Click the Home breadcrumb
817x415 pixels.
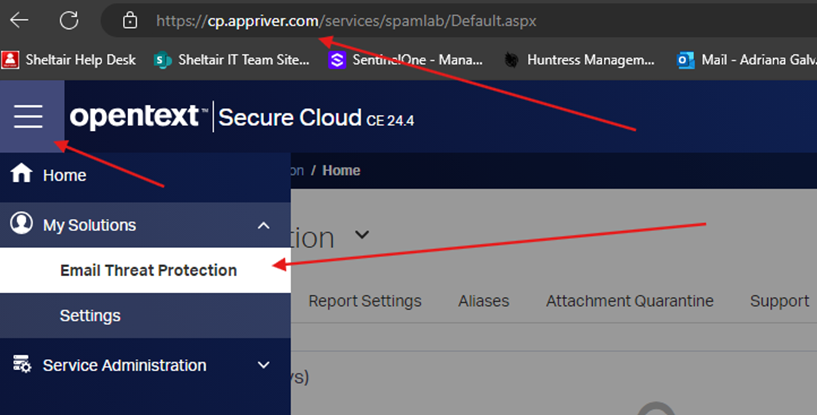tap(341, 170)
